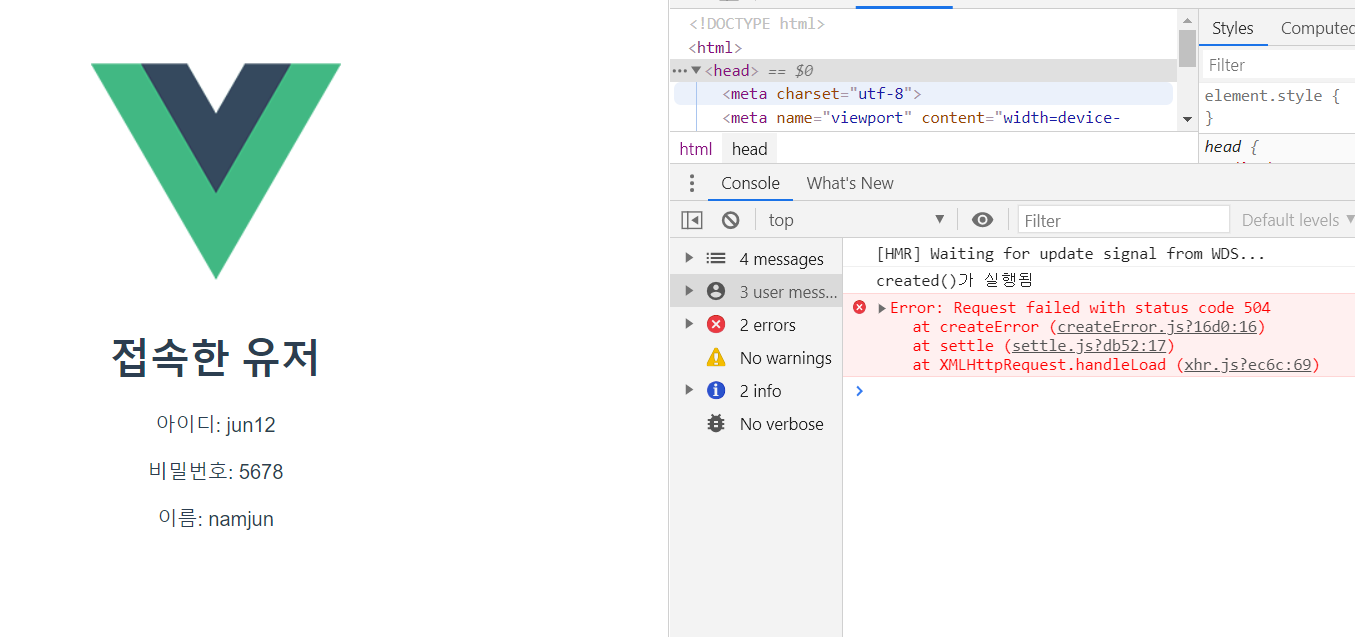1355x637 pixels.
Task: Open the console drawer three-dot menu
Action: pos(691,183)
